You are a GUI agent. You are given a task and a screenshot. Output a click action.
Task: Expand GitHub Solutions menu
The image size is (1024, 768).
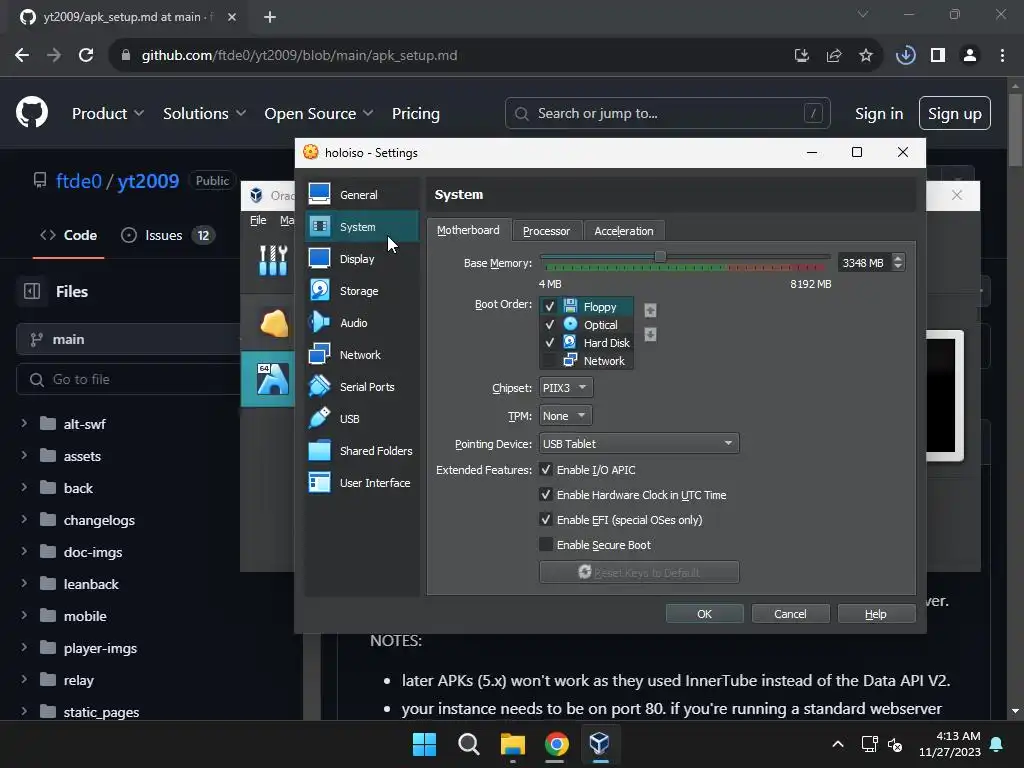pyautogui.click(x=204, y=114)
